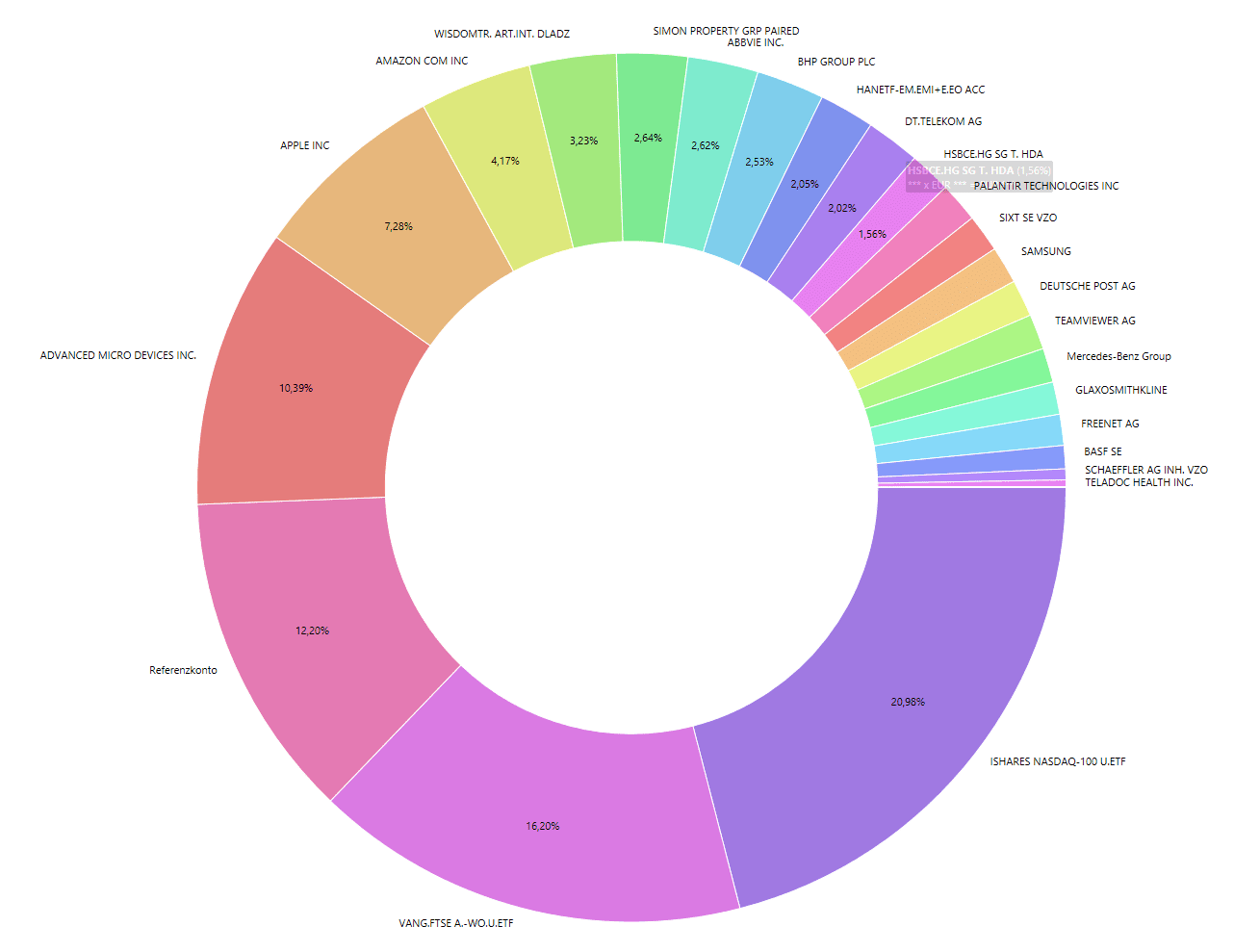1234x952 pixels.
Task: Select the aqua GlaxoSmithKline donut segment
Action: pyautogui.click(x=965, y=415)
